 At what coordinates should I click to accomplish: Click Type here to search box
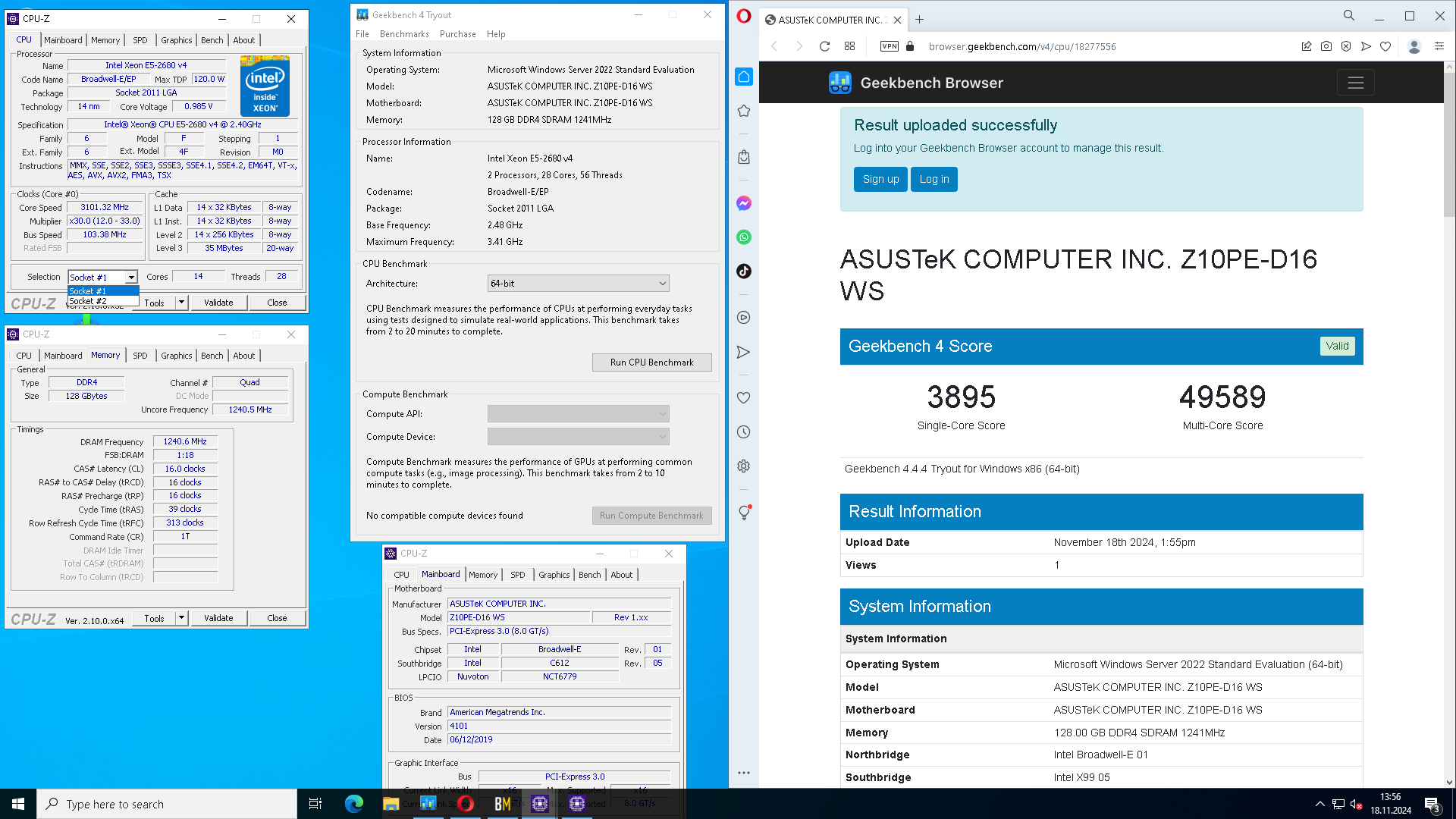pyautogui.click(x=167, y=804)
